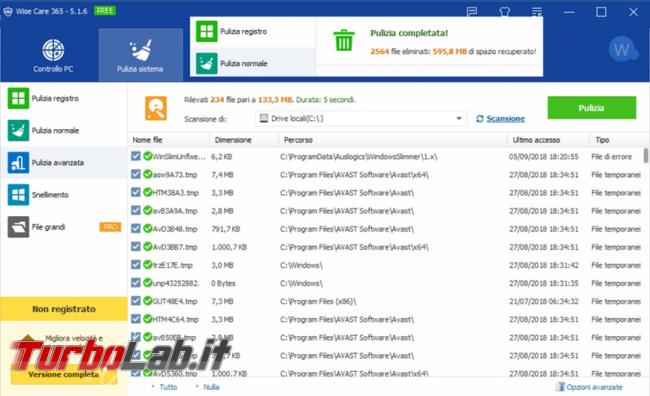The width and height of the screenshot is (650, 396).
Task: Click the FREE badge in title bar
Action: pos(104,11)
